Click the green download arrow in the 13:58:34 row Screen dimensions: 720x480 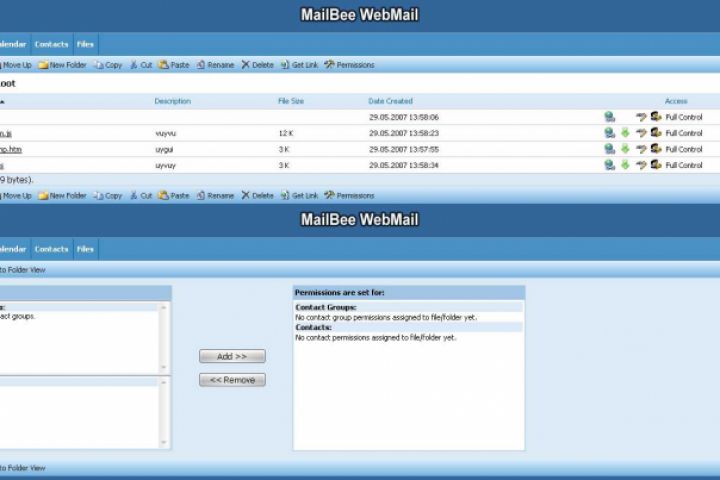(x=625, y=165)
